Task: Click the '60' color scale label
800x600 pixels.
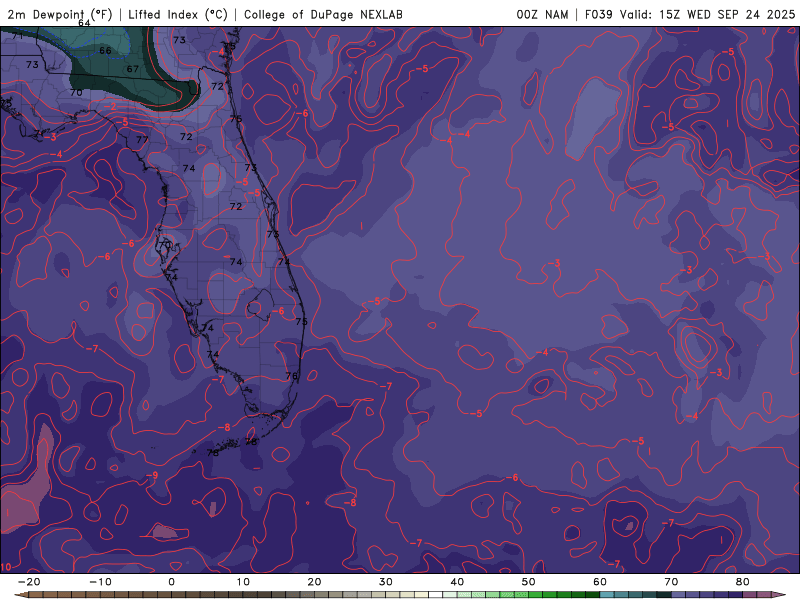Action: coord(600,582)
